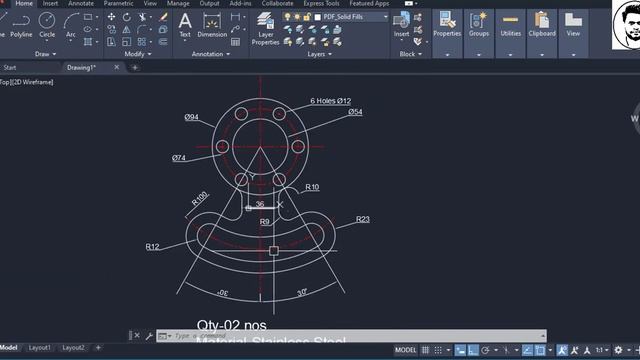
Task: Select the Polyline tool
Action: (x=21, y=25)
